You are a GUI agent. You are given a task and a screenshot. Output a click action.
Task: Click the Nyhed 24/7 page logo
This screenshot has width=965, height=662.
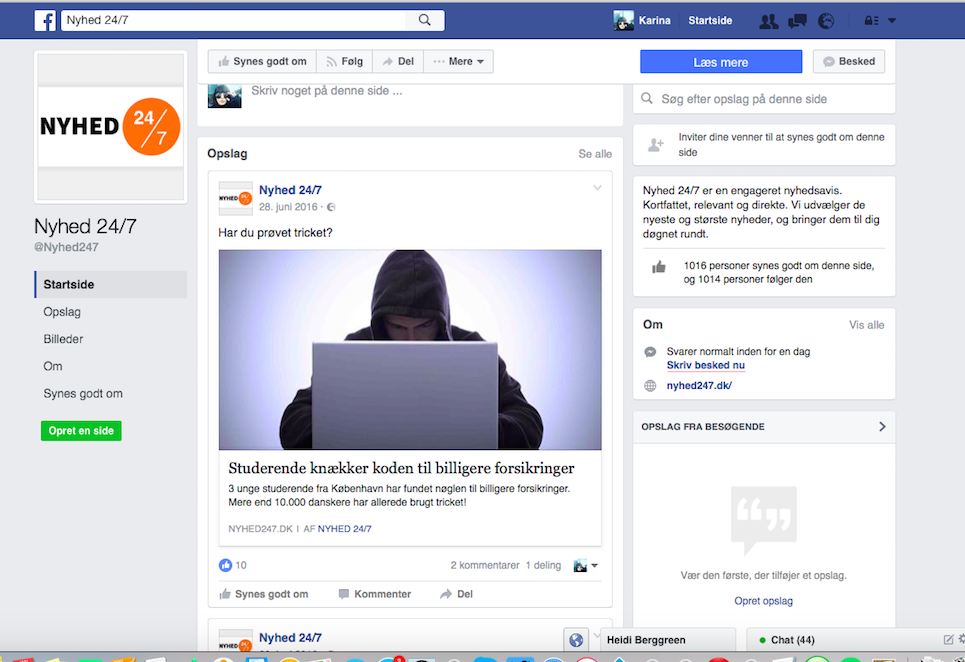click(111, 127)
